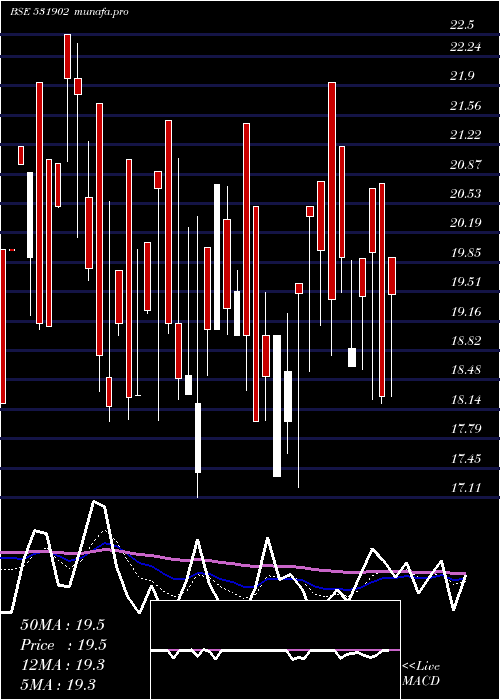Click the 17.45 price axis label
500x700 pixels.
pos(466,458)
